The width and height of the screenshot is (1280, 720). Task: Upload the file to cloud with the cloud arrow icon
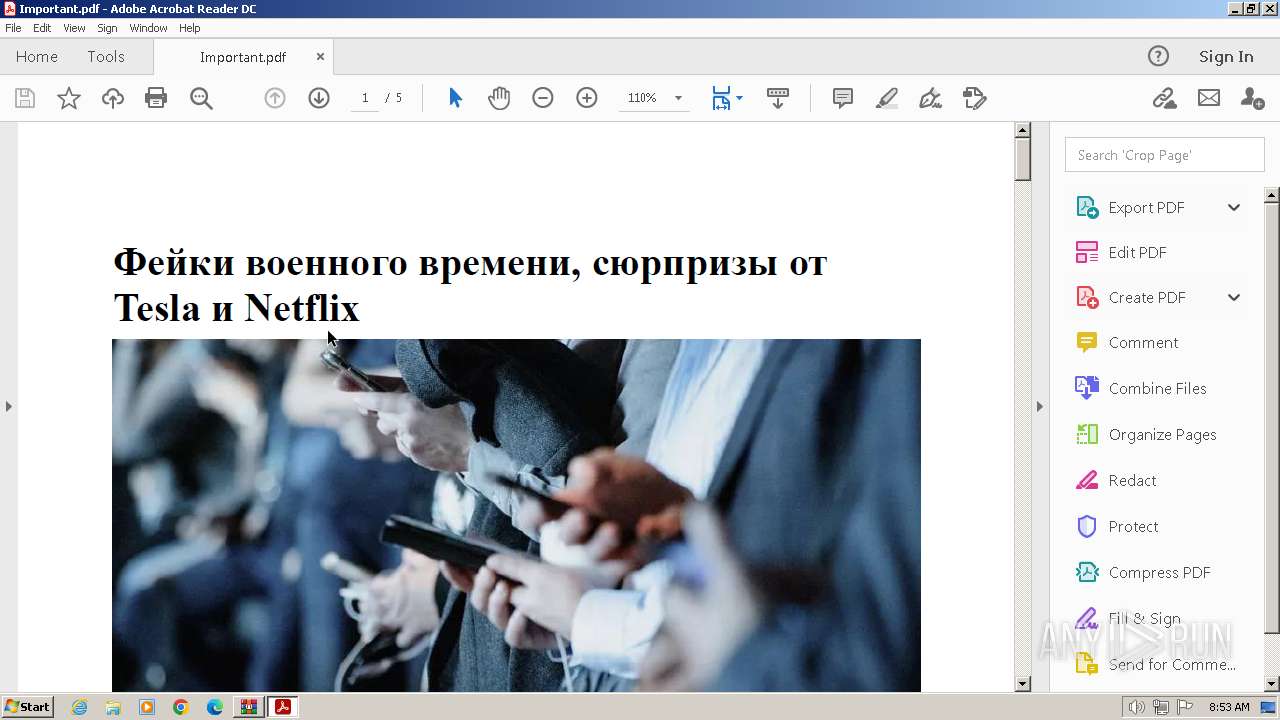[x=113, y=98]
